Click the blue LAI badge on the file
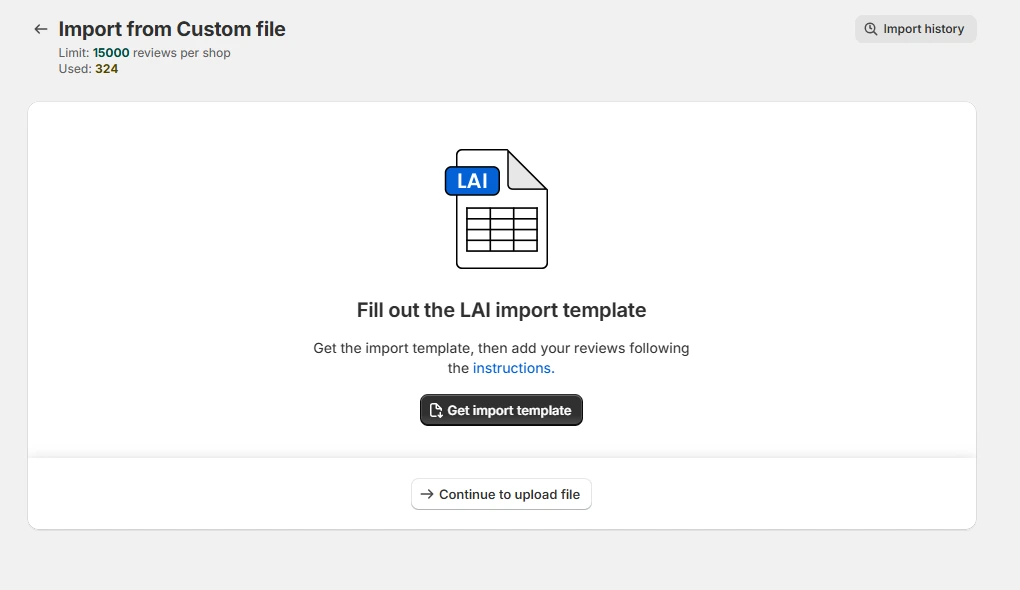Screen dimensions: 1020x590 coord(472,181)
